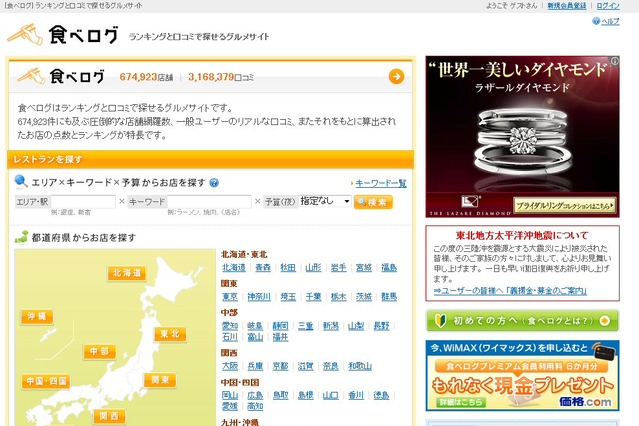The width and height of the screenshot is (639, 426).
Task: Open the 北海道 prefecture link
Action: click(x=234, y=267)
